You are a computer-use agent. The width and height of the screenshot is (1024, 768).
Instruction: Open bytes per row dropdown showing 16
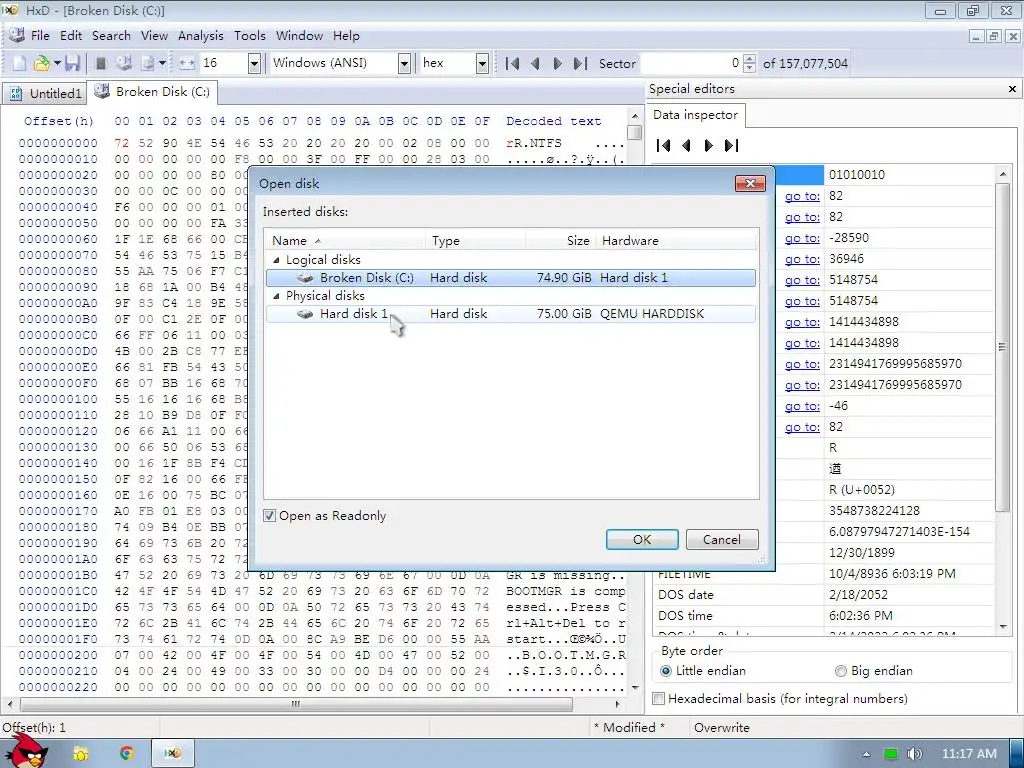[x=255, y=63]
